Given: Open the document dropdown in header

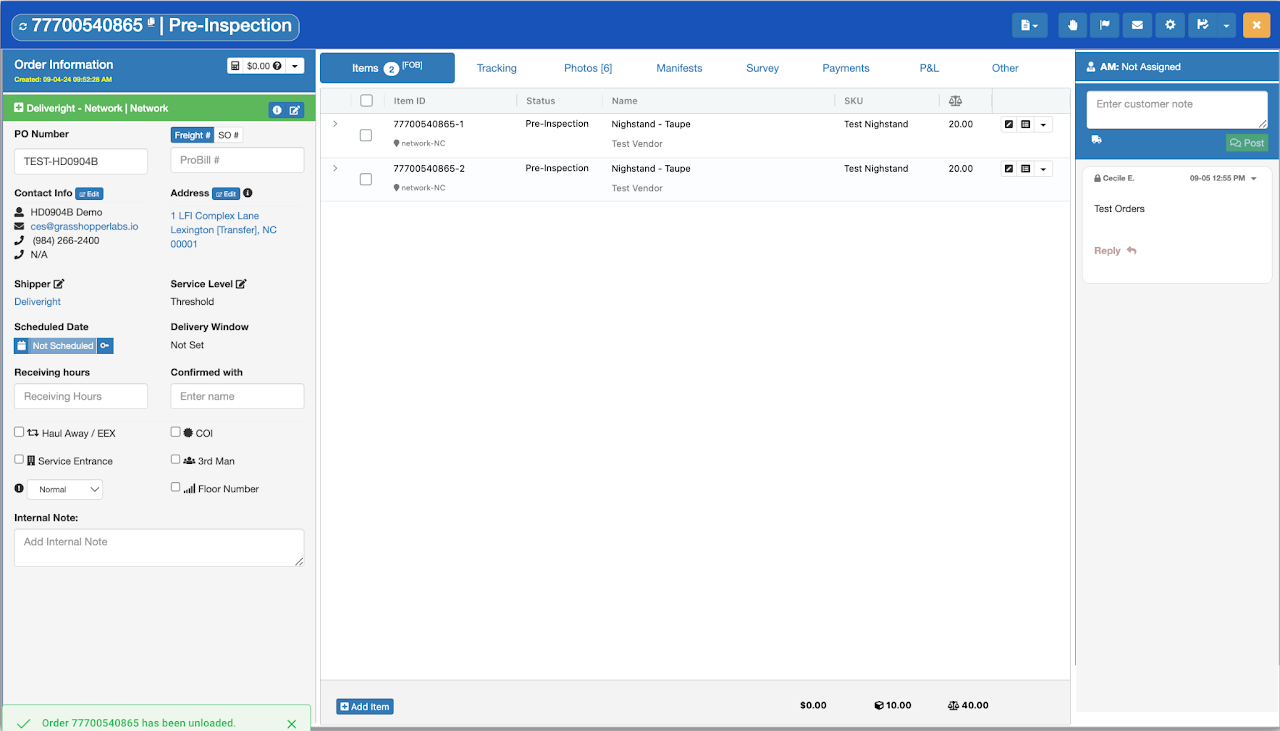Looking at the screenshot, I should click(x=1029, y=25).
